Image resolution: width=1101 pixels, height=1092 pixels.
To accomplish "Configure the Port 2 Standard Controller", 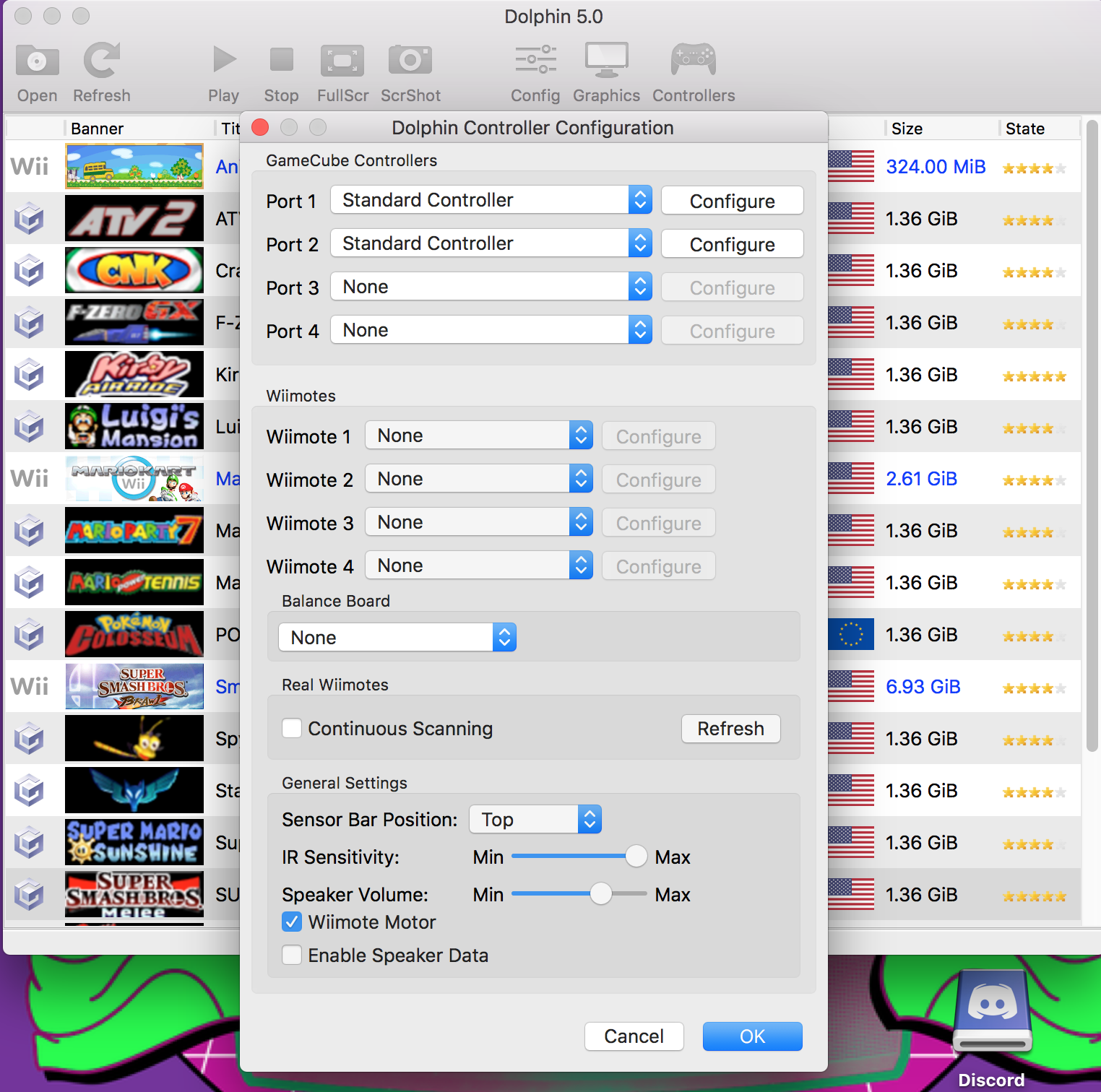I will pyautogui.click(x=732, y=244).
